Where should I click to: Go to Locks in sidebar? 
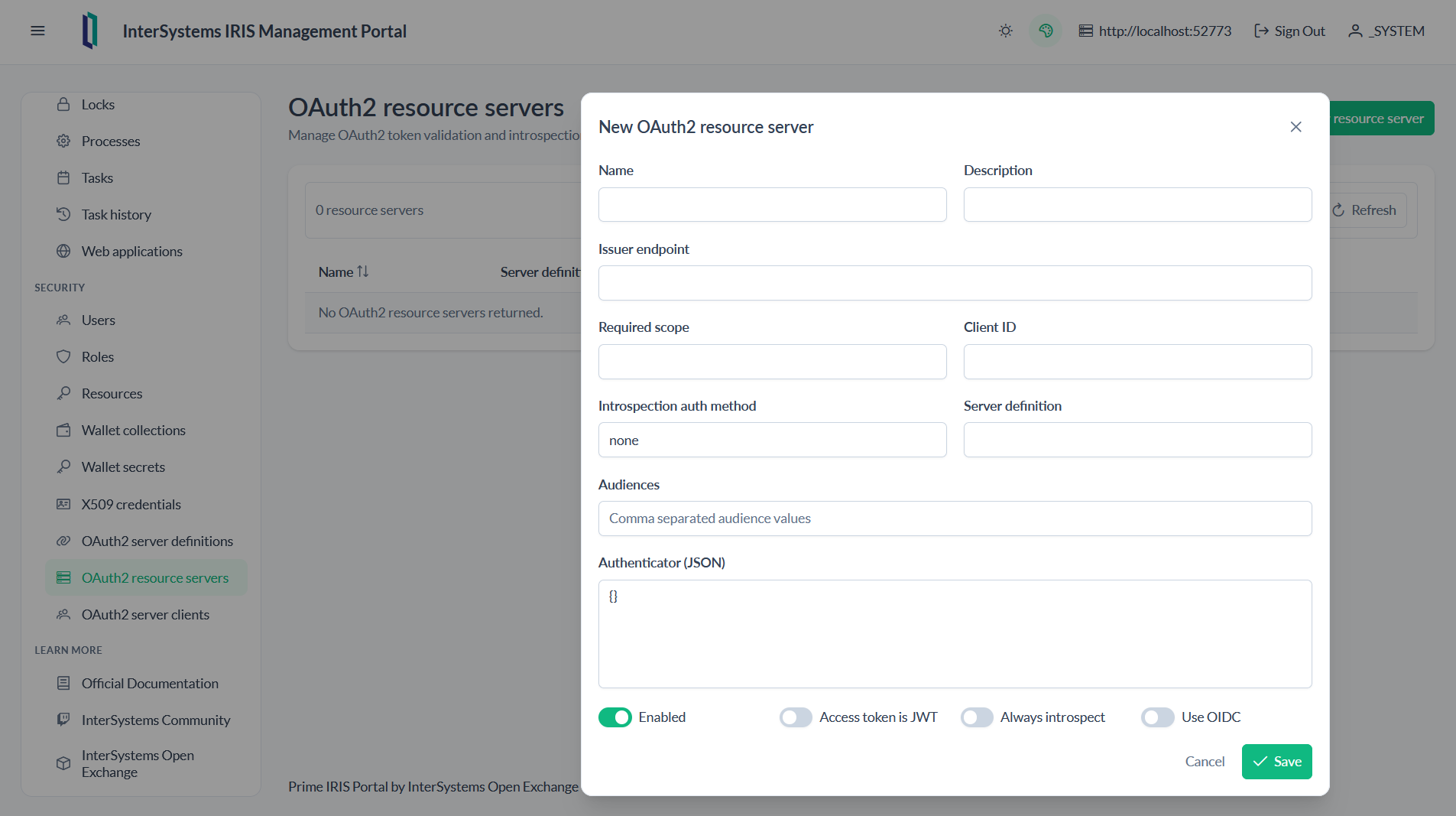pyautogui.click(x=146, y=104)
